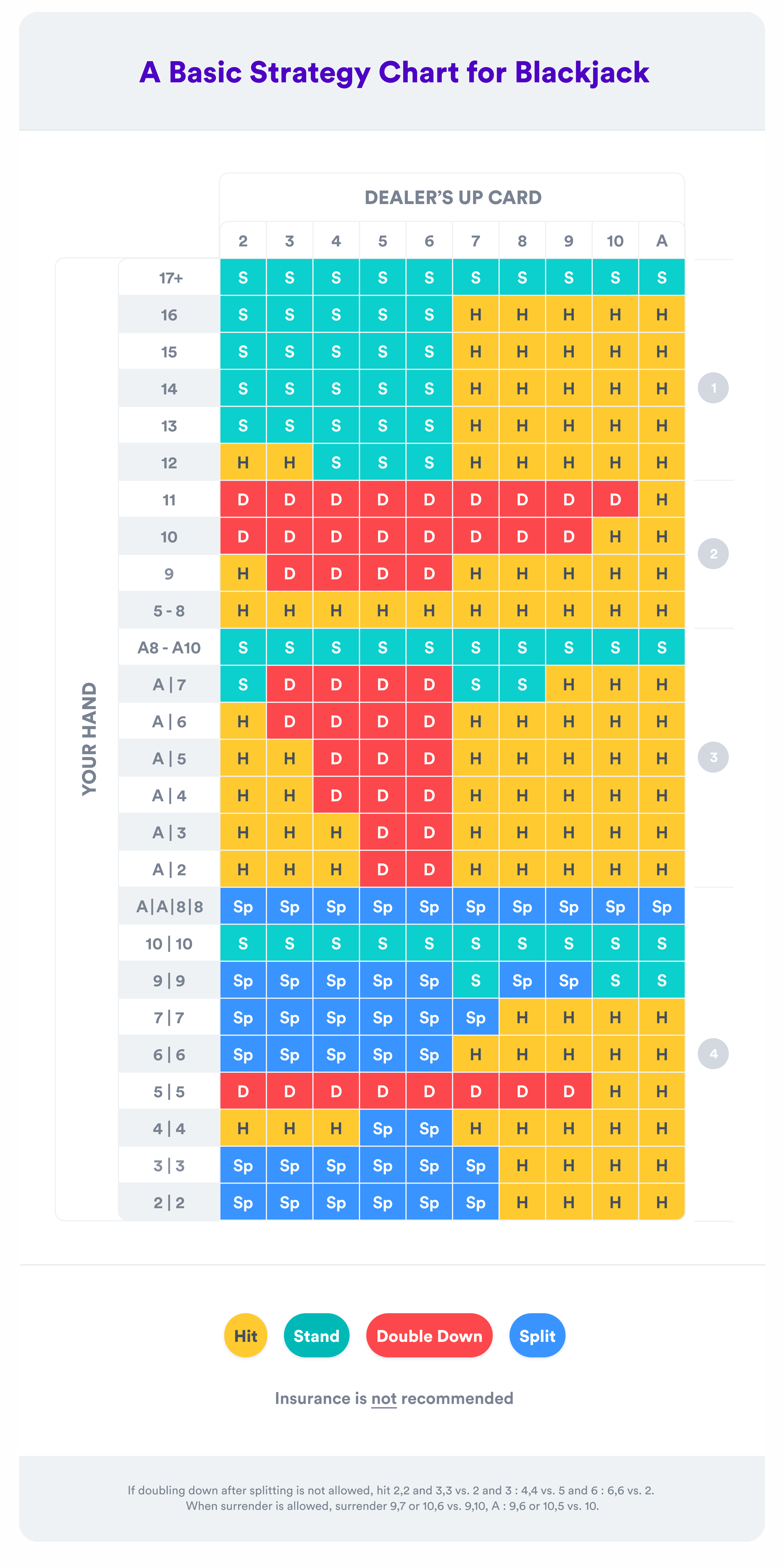Screen dimensions: 784x1568
Task: Click the cell for 11 versus dealer Ace
Action: [662, 500]
